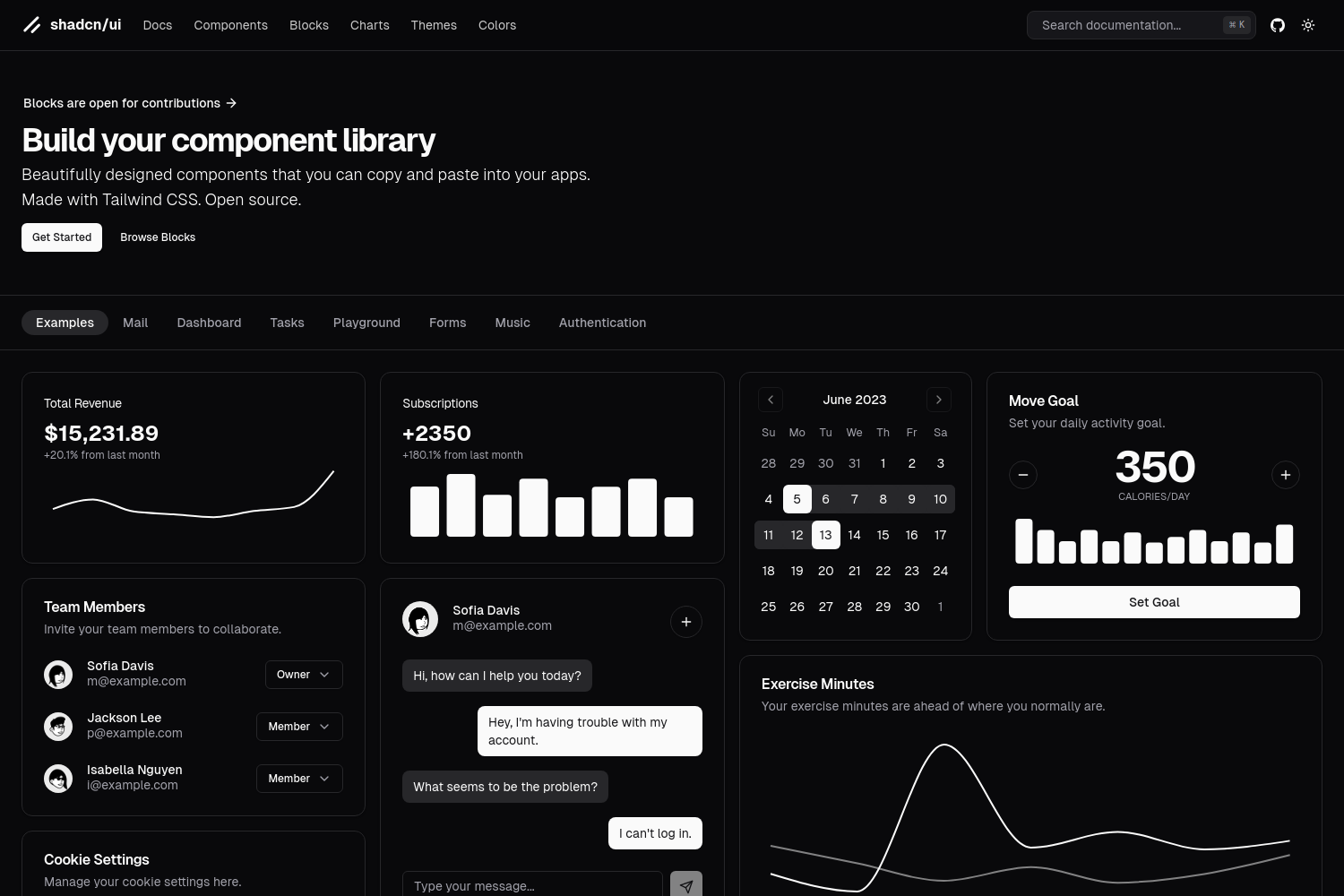Send the typed chat message
Viewport: 1344px width, 896px height.
pyautogui.click(x=686, y=885)
